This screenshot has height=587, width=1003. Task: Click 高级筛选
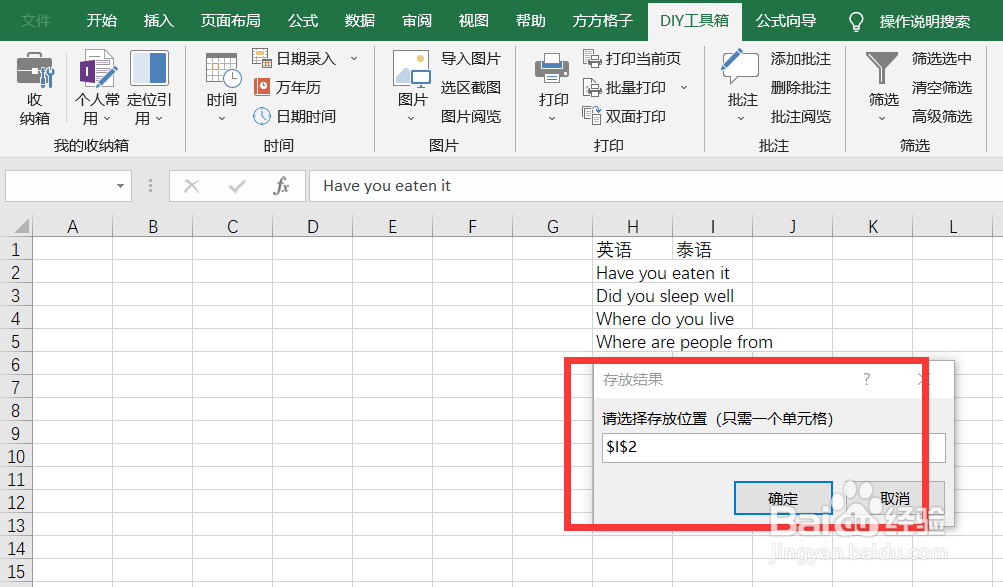click(942, 116)
